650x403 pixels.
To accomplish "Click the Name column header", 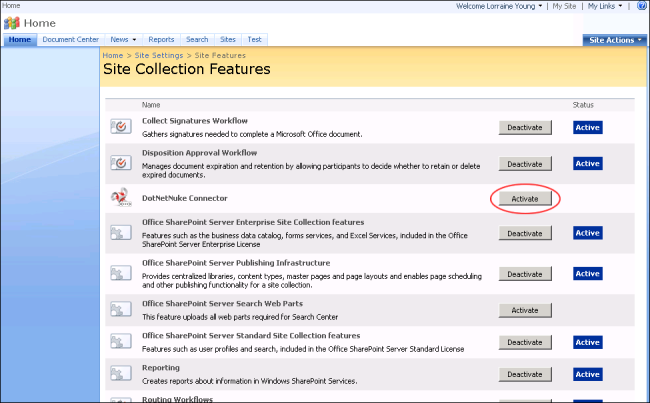I will point(151,105).
